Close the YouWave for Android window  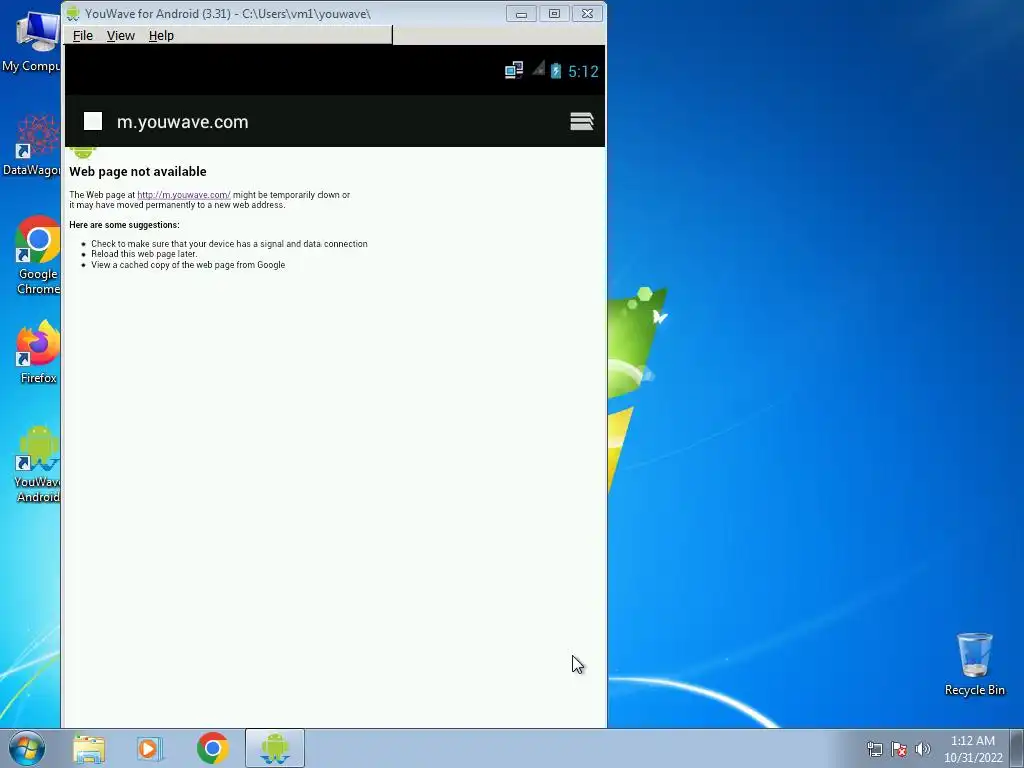[587, 14]
